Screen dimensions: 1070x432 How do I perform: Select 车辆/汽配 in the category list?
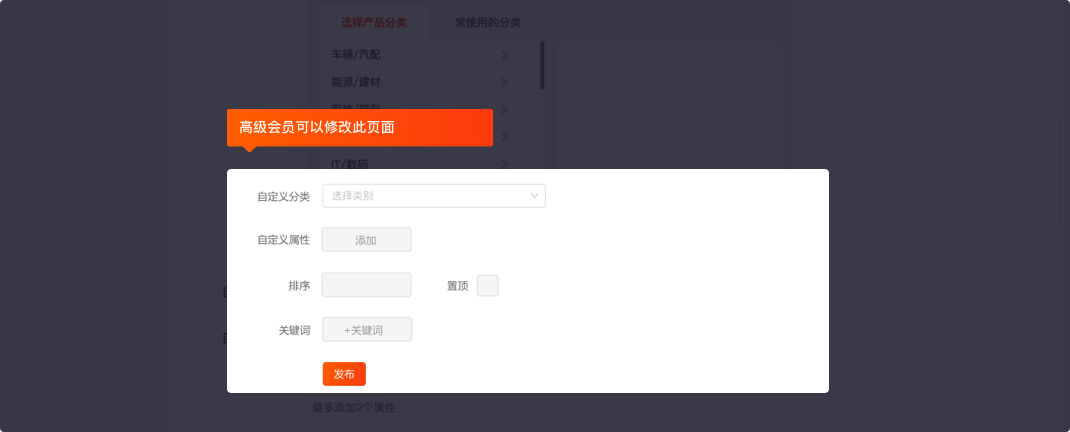[x=356, y=55]
